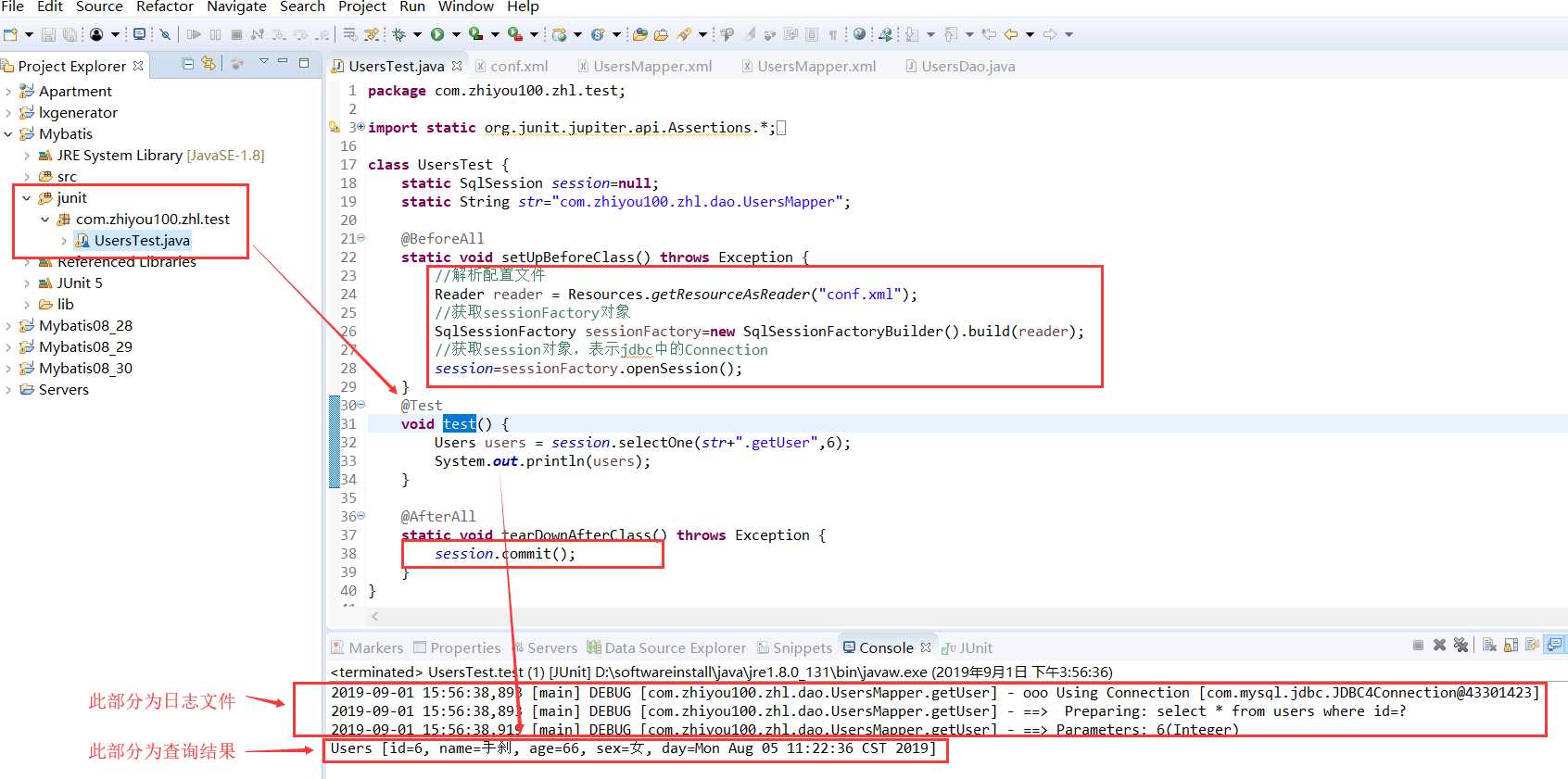Toggle Link with Editor in Project Explorer
This screenshot has height=779, width=1568.
[209, 63]
